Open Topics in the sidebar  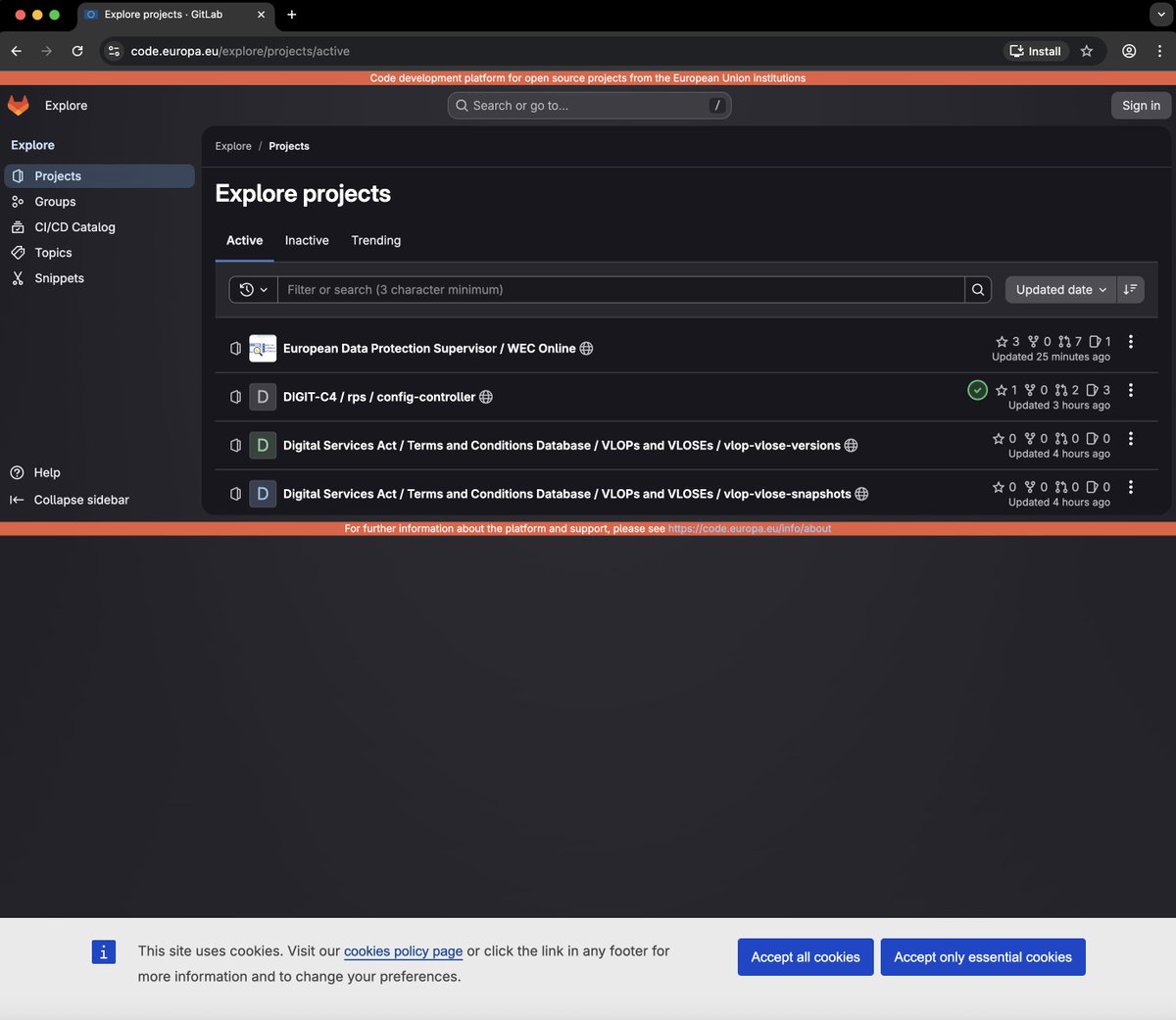99,253
